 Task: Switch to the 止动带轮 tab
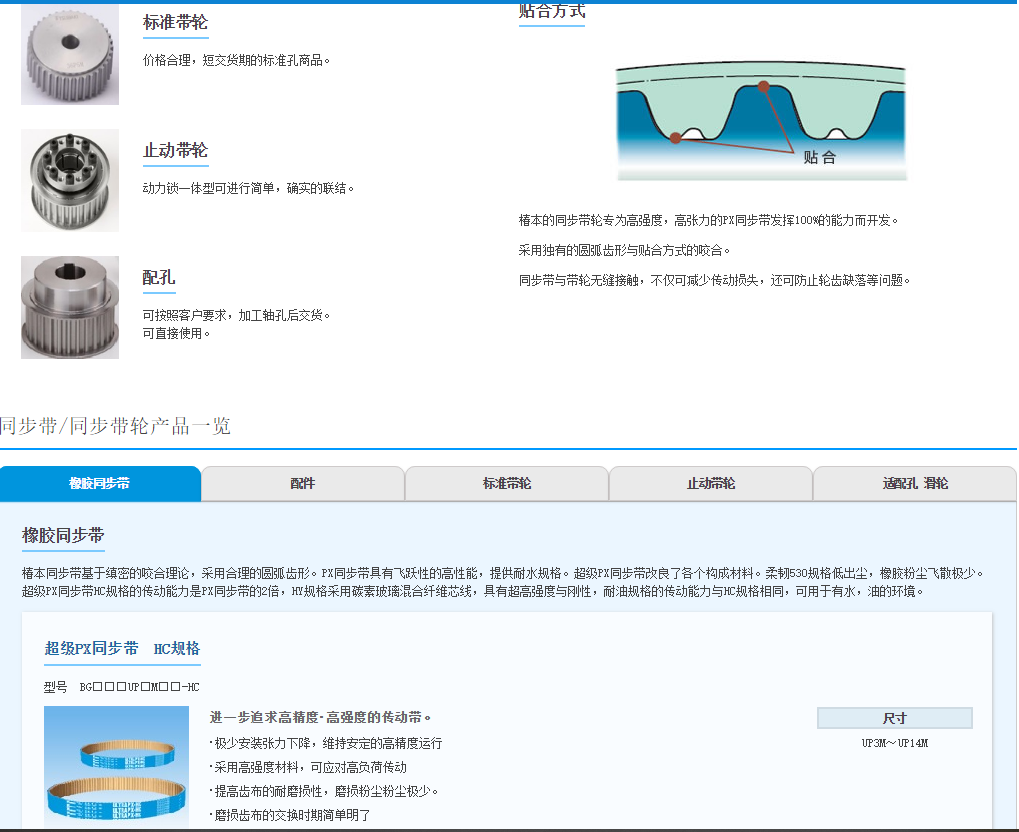pyautogui.click(x=710, y=483)
